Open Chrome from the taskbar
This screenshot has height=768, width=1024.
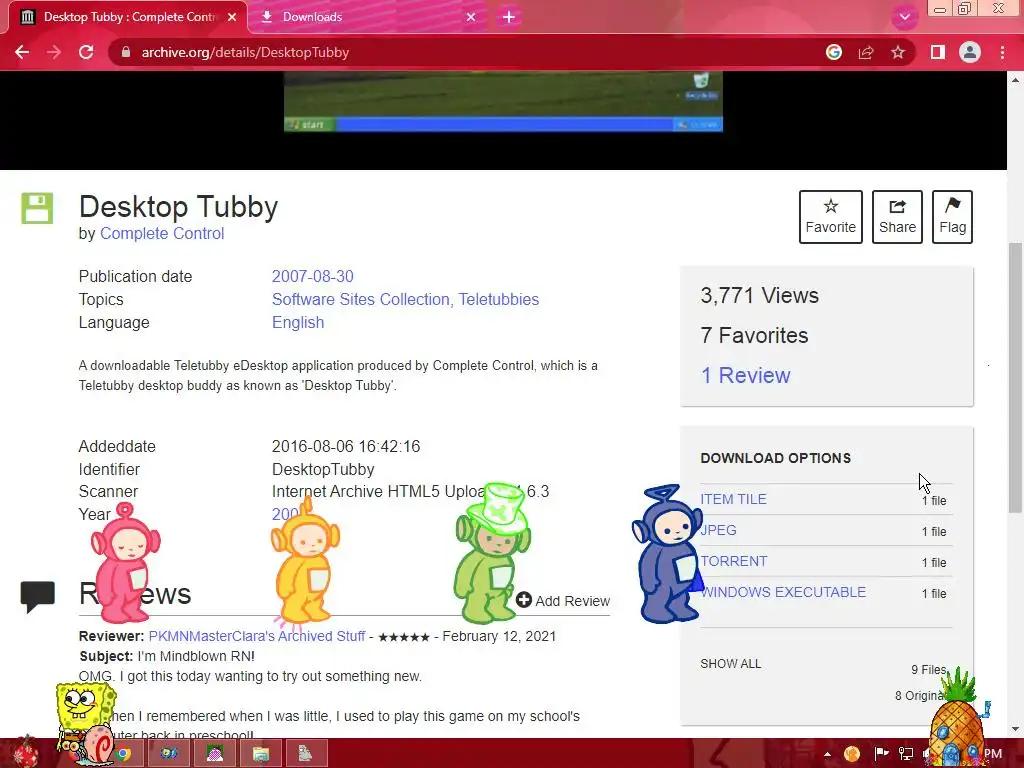click(x=123, y=754)
